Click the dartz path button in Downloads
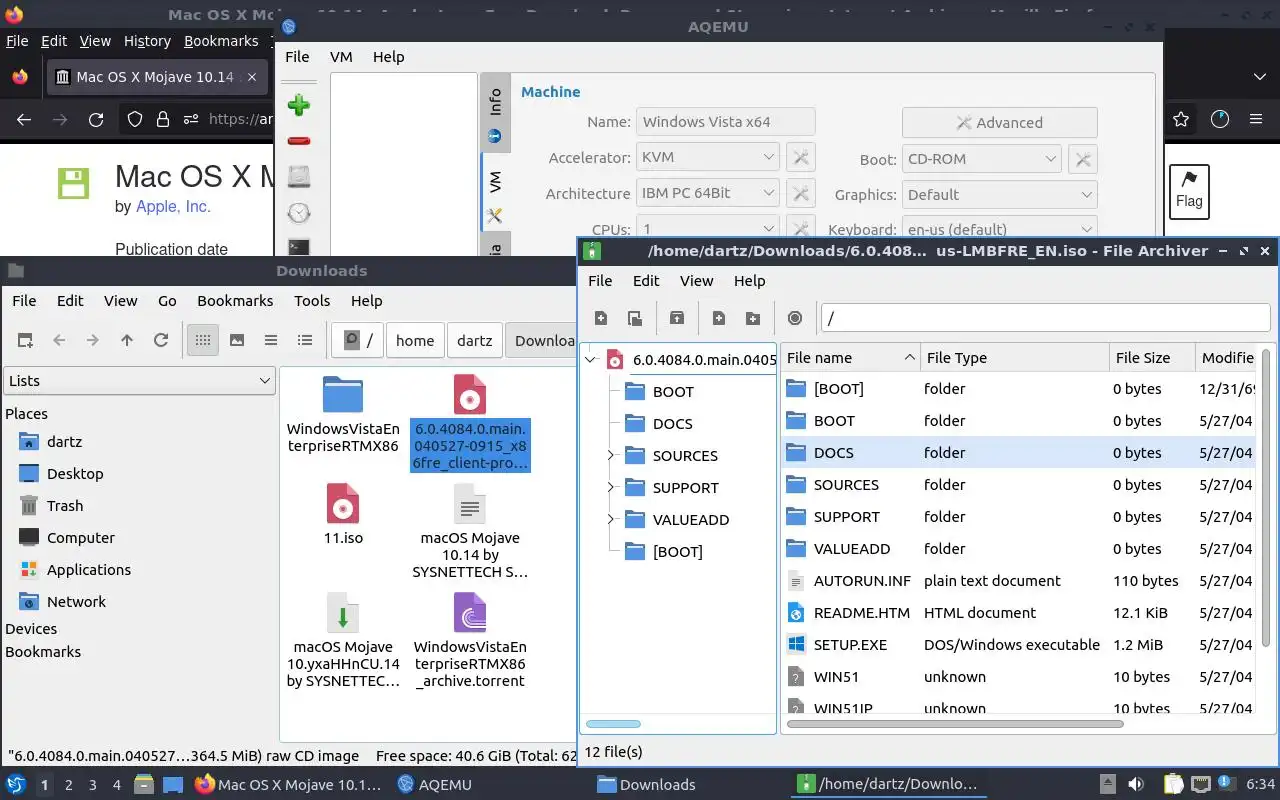 [474, 340]
